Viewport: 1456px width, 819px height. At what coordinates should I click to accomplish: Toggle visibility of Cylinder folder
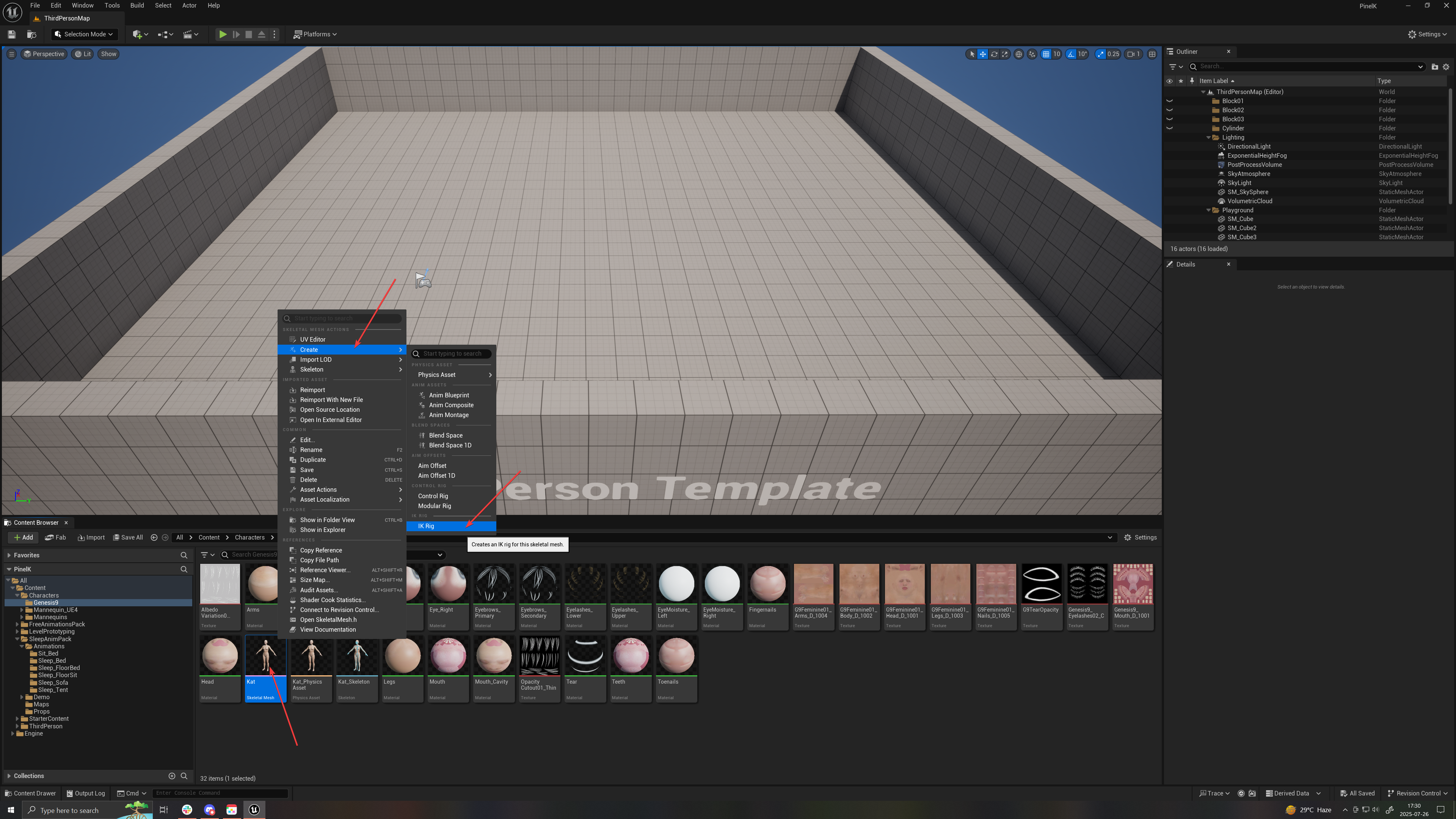[x=1169, y=128]
